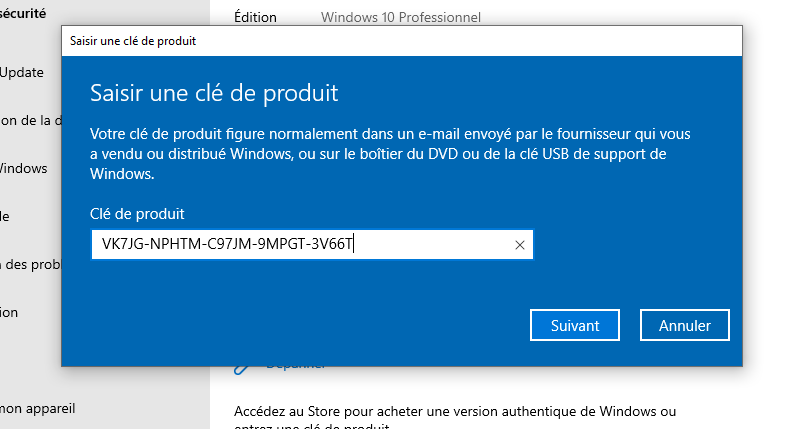The width and height of the screenshot is (796, 429).
Task: Open the Update entry in the sidebar
Action: click(22, 72)
